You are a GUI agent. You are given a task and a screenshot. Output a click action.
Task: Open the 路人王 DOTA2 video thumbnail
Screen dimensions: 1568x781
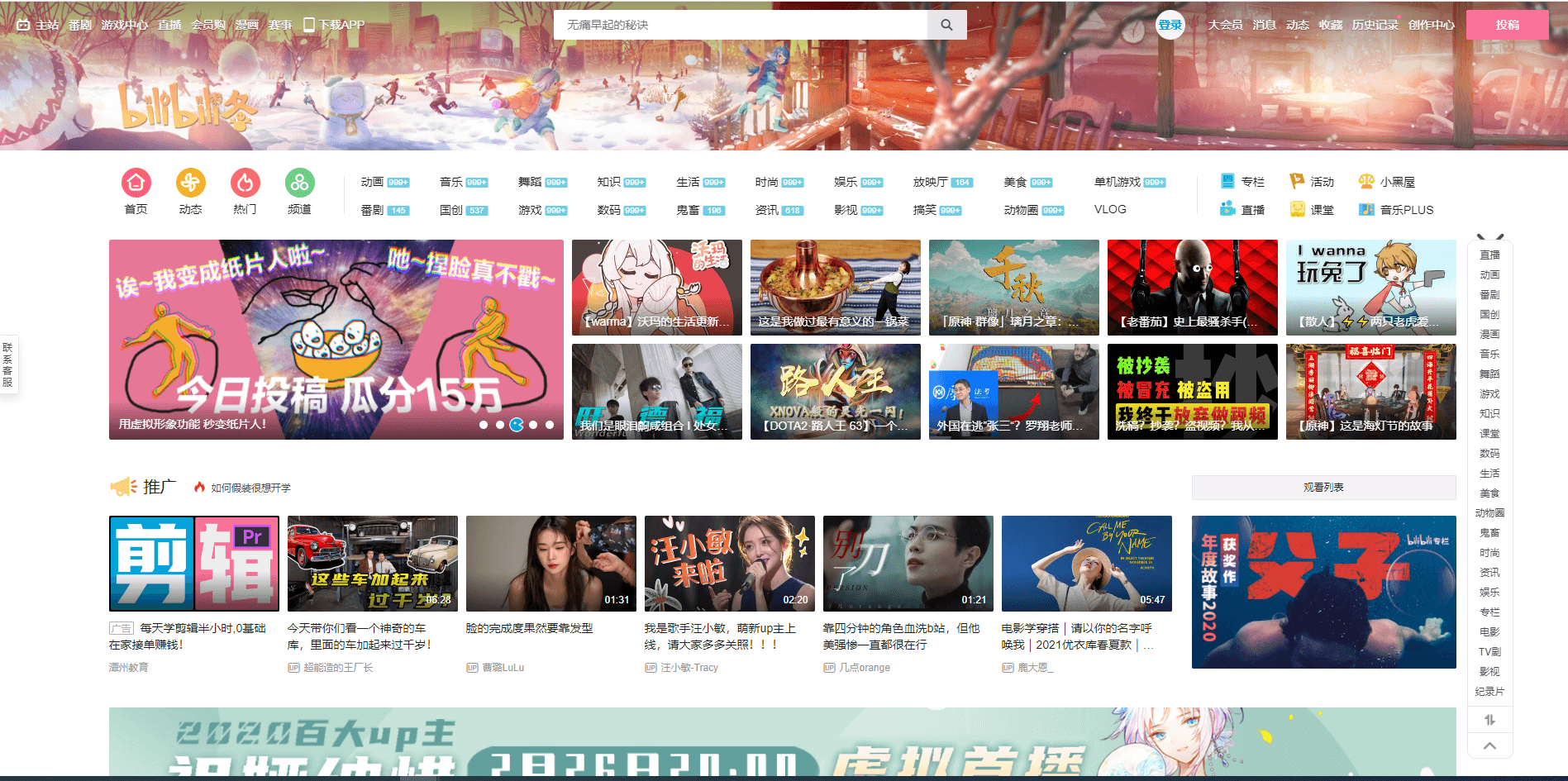[836, 392]
